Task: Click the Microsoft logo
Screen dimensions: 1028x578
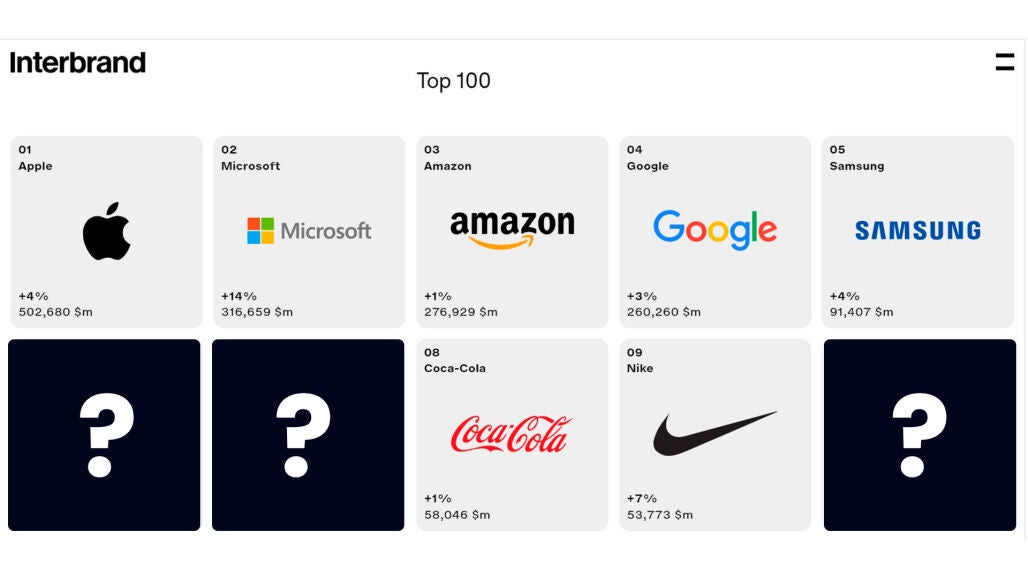Action: tap(309, 231)
